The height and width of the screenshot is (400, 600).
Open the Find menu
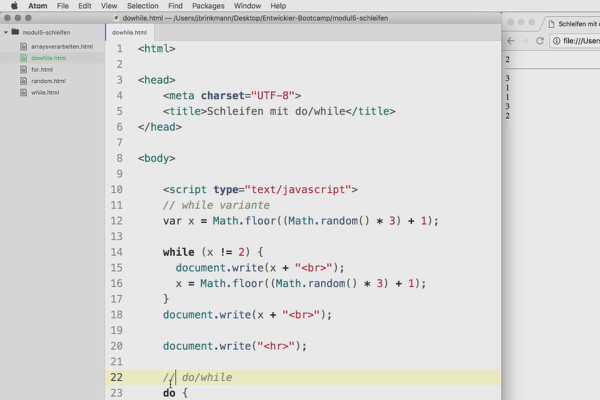(175, 6)
